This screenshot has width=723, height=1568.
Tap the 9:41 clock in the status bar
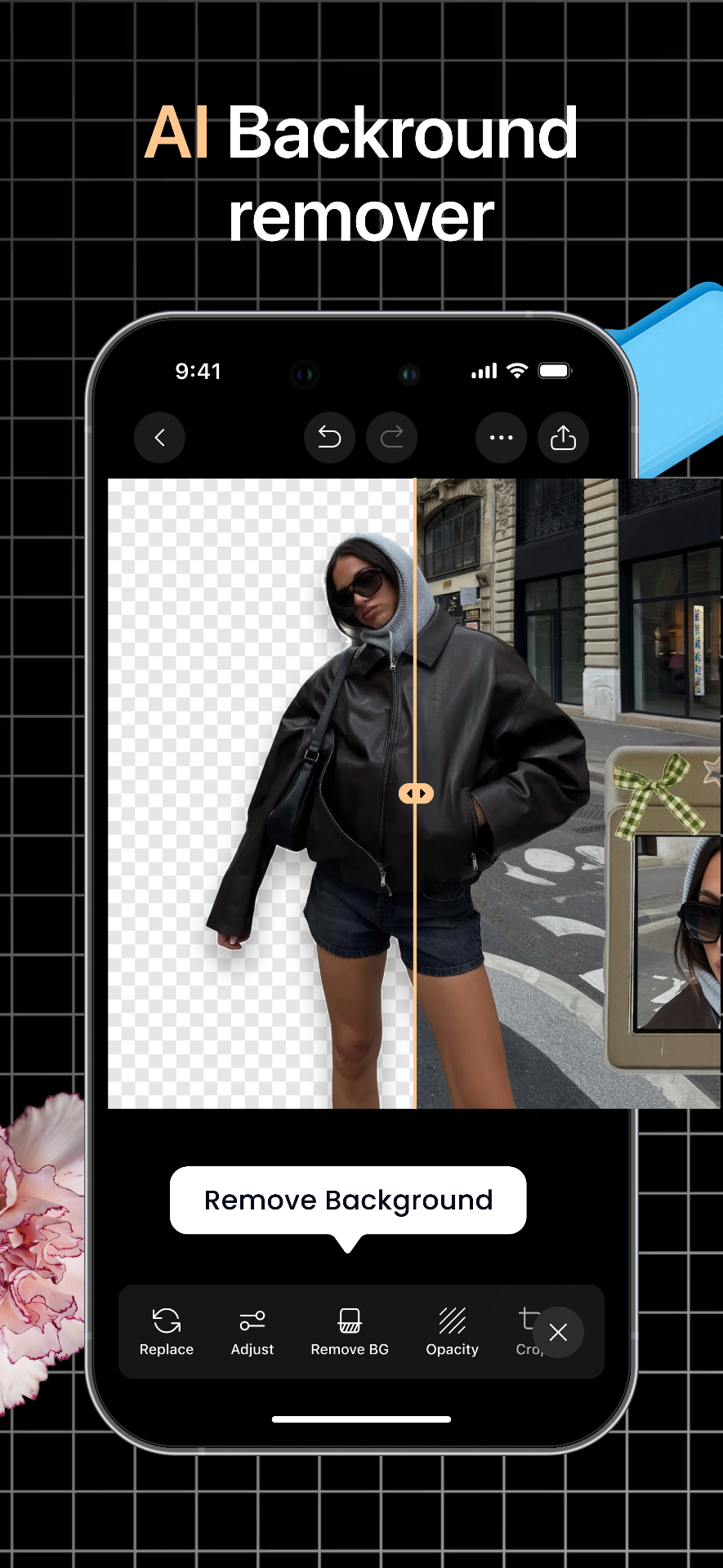[199, 372]
